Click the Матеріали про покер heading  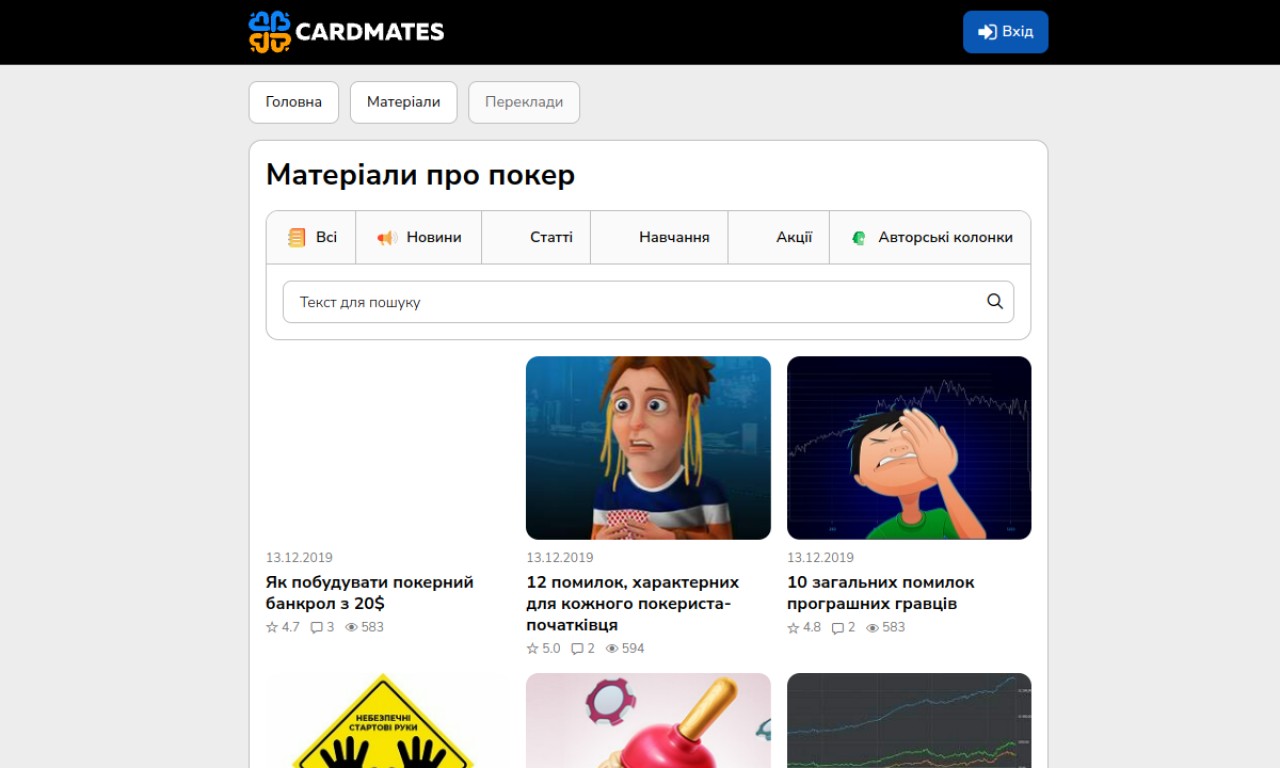pyautogui.click(x=420, y=175)
